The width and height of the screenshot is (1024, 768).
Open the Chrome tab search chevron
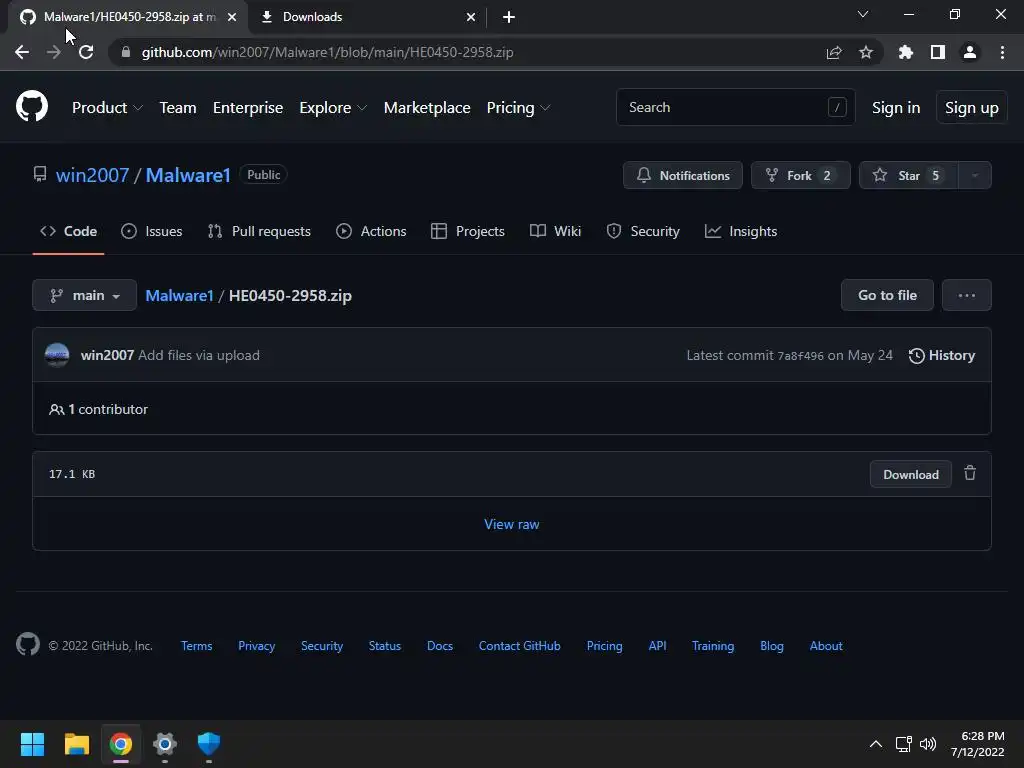click(863, 14)
